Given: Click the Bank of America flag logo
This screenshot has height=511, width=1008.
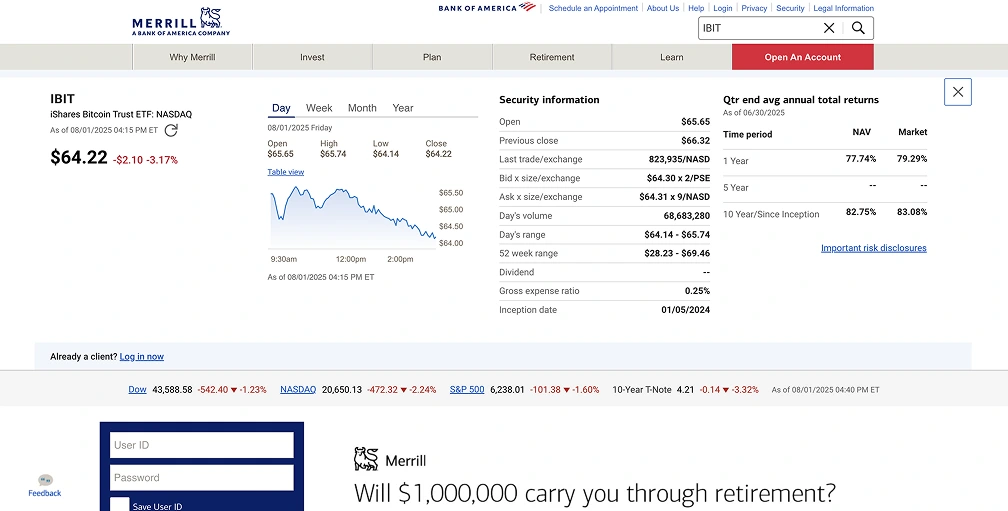Looking at the screenshot, I should 527,7.
